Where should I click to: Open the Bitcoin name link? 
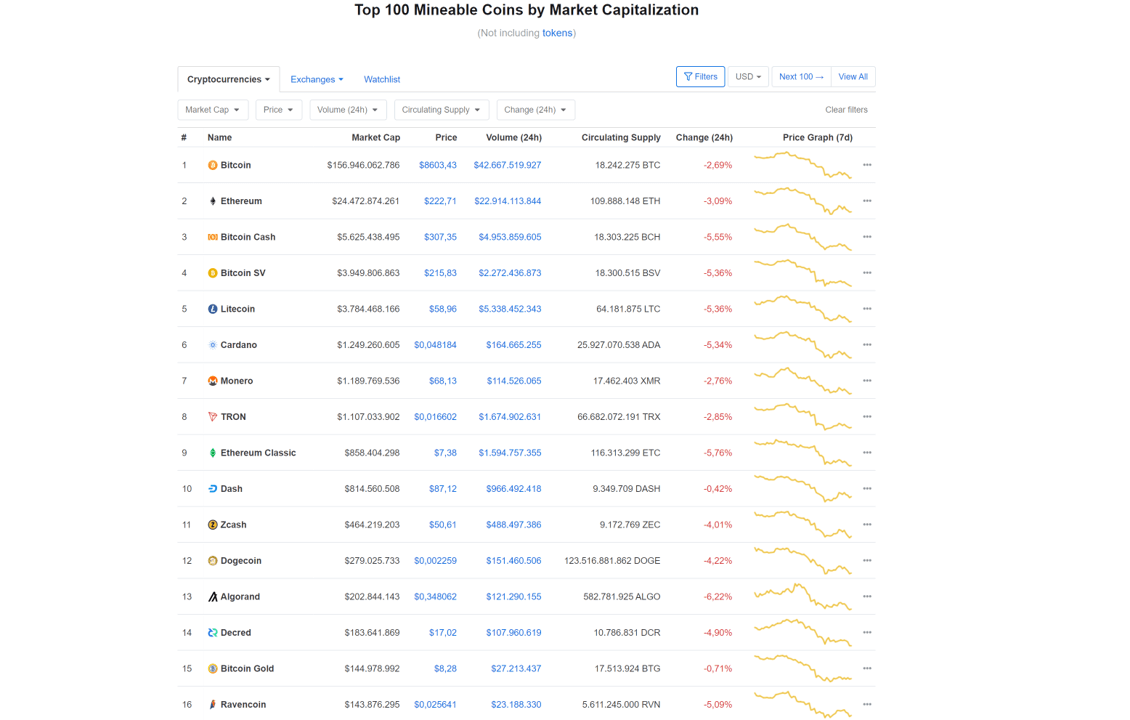tap(236, 165)
